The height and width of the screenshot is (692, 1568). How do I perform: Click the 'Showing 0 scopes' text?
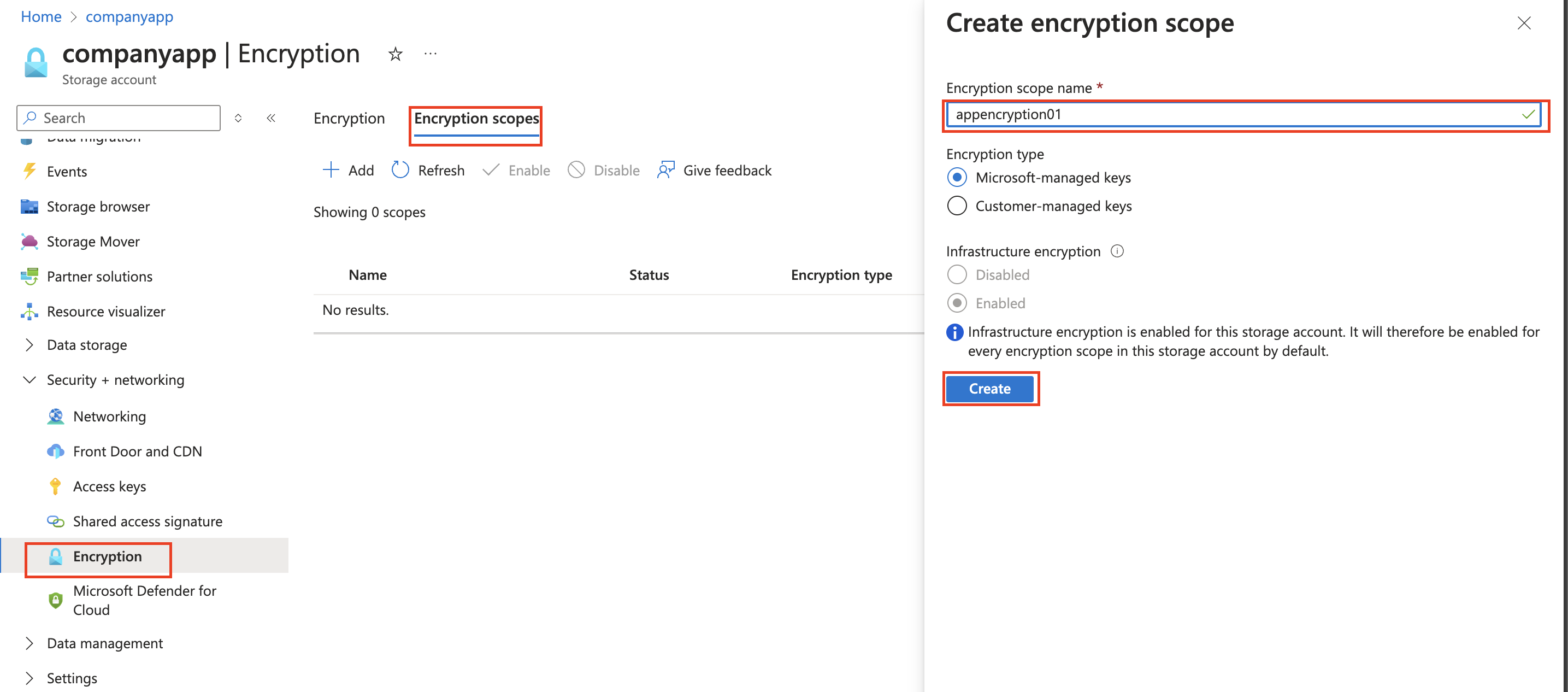[x=369, y=212]
